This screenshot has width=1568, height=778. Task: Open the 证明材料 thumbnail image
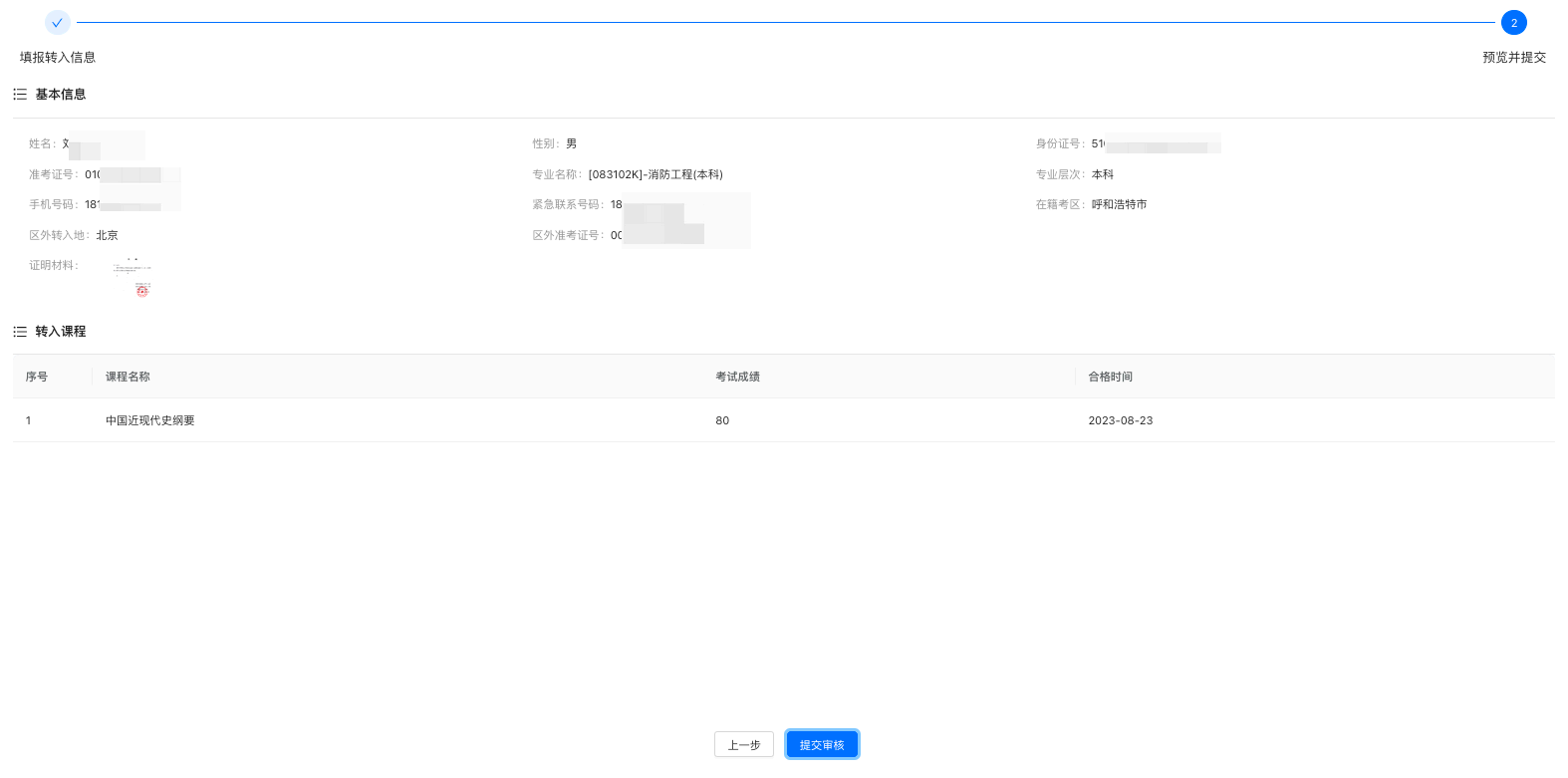click(132, 278)
